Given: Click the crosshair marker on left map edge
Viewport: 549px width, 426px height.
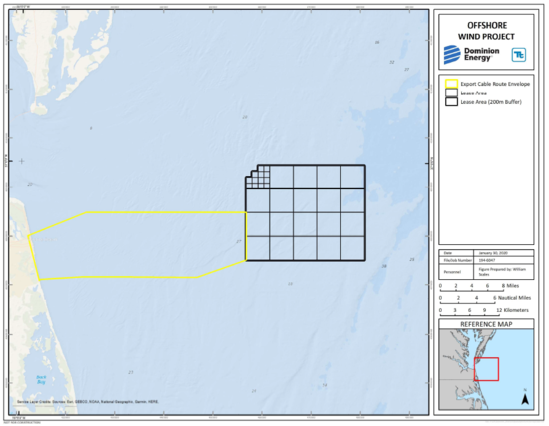Looking at the screenshot, I should (x=22, y=161).
